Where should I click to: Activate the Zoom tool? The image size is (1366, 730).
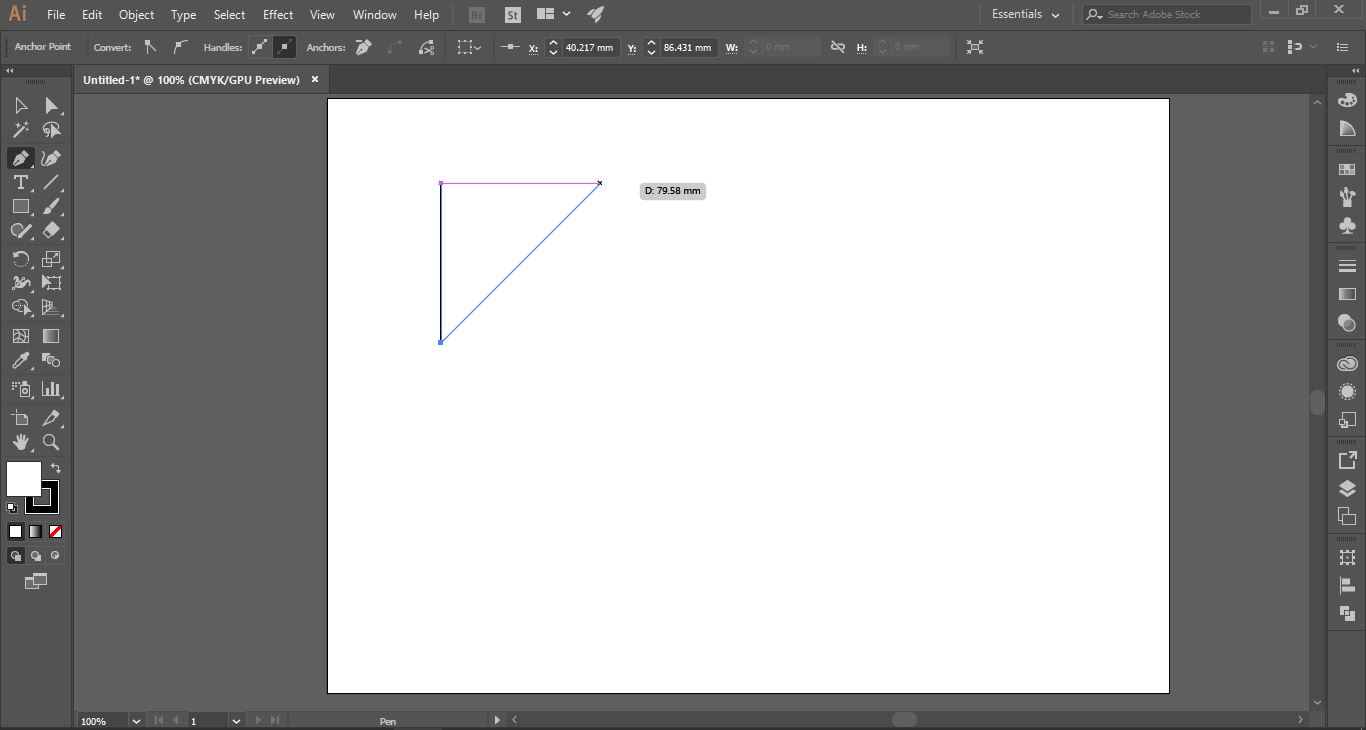[x=52, y=442]
